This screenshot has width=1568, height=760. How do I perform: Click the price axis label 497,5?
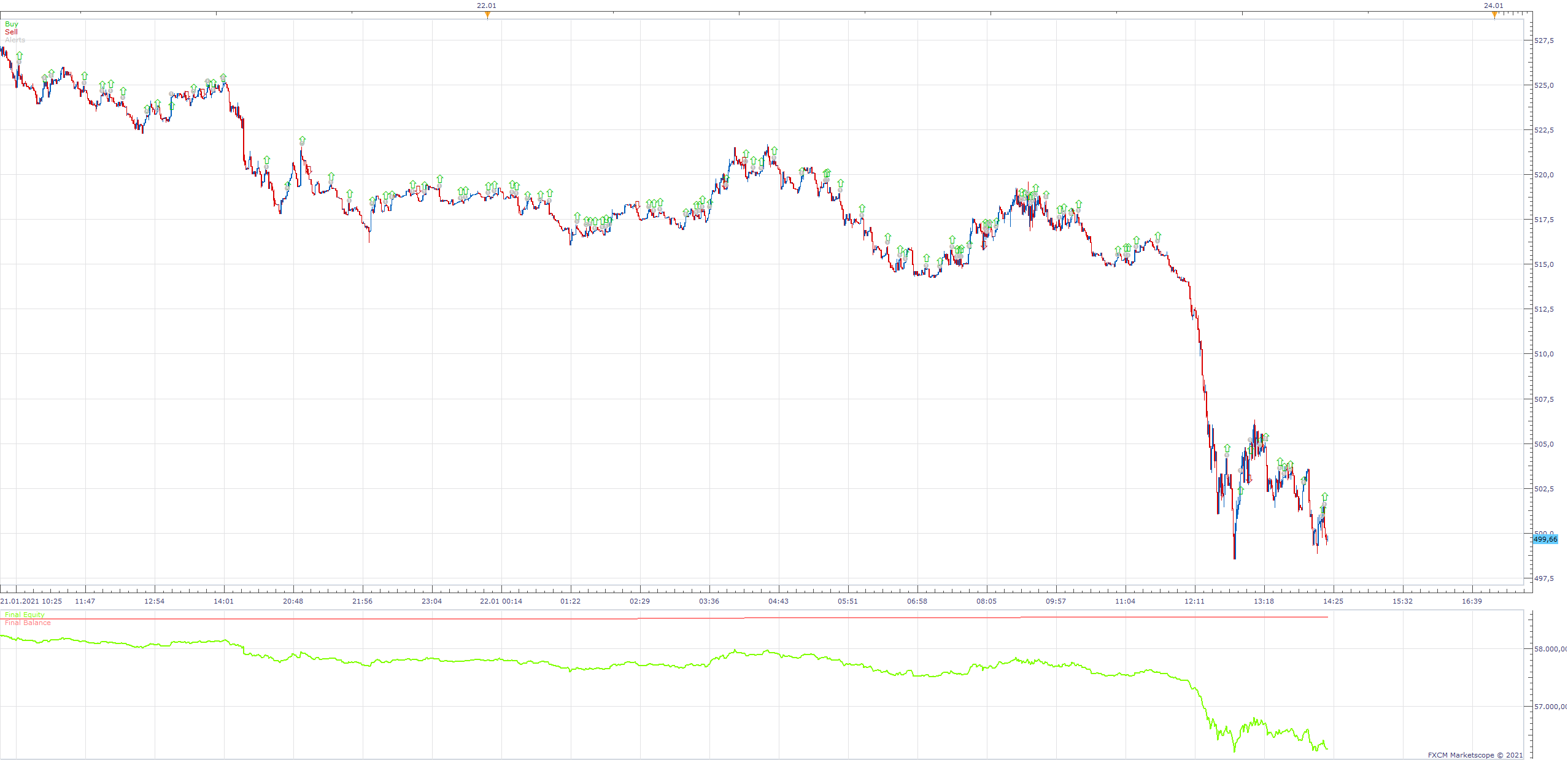[1544, 578]
